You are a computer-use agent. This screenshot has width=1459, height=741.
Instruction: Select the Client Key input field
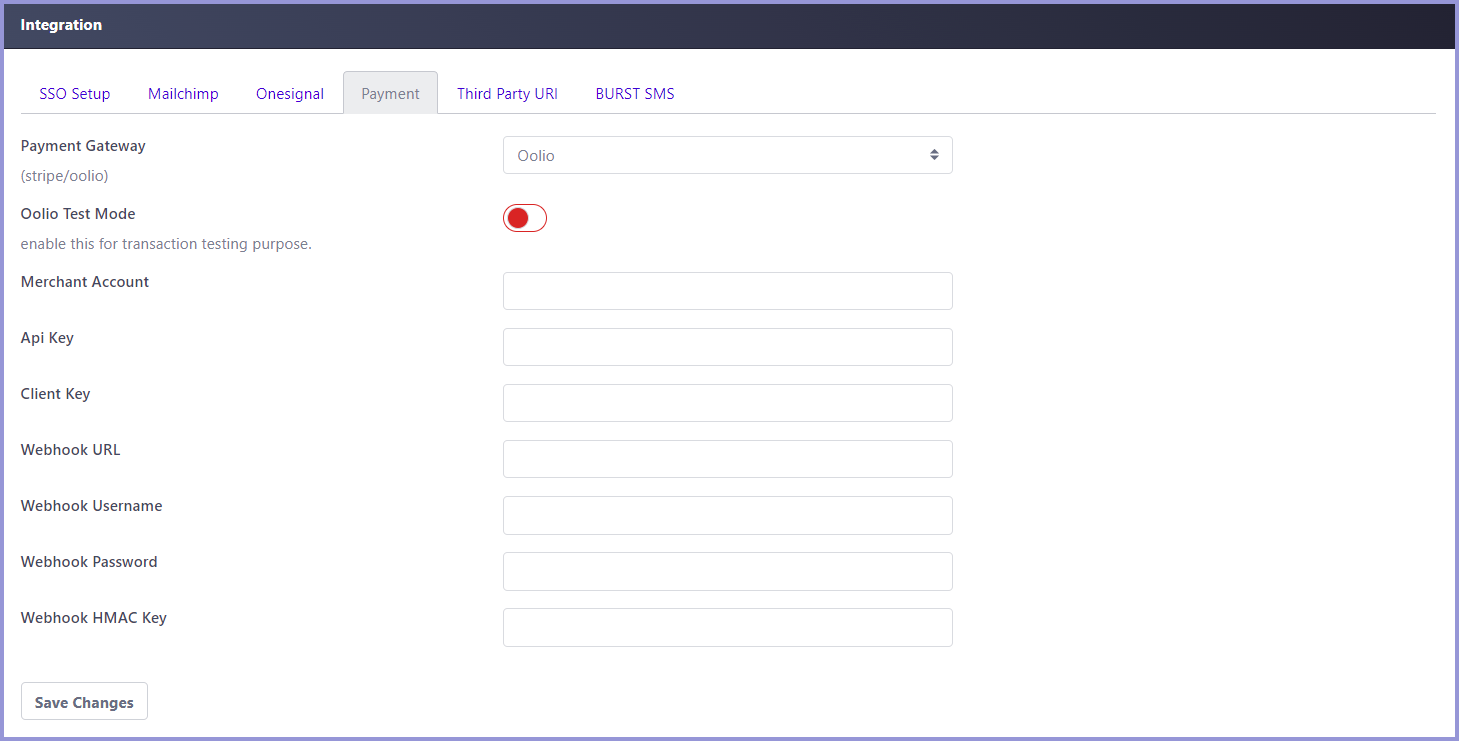pos(727,403)
